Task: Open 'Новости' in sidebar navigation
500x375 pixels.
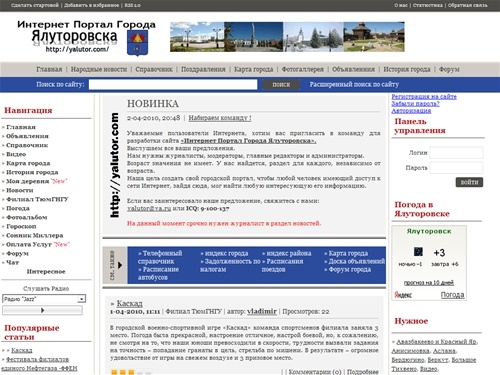Action: (20, 190)
